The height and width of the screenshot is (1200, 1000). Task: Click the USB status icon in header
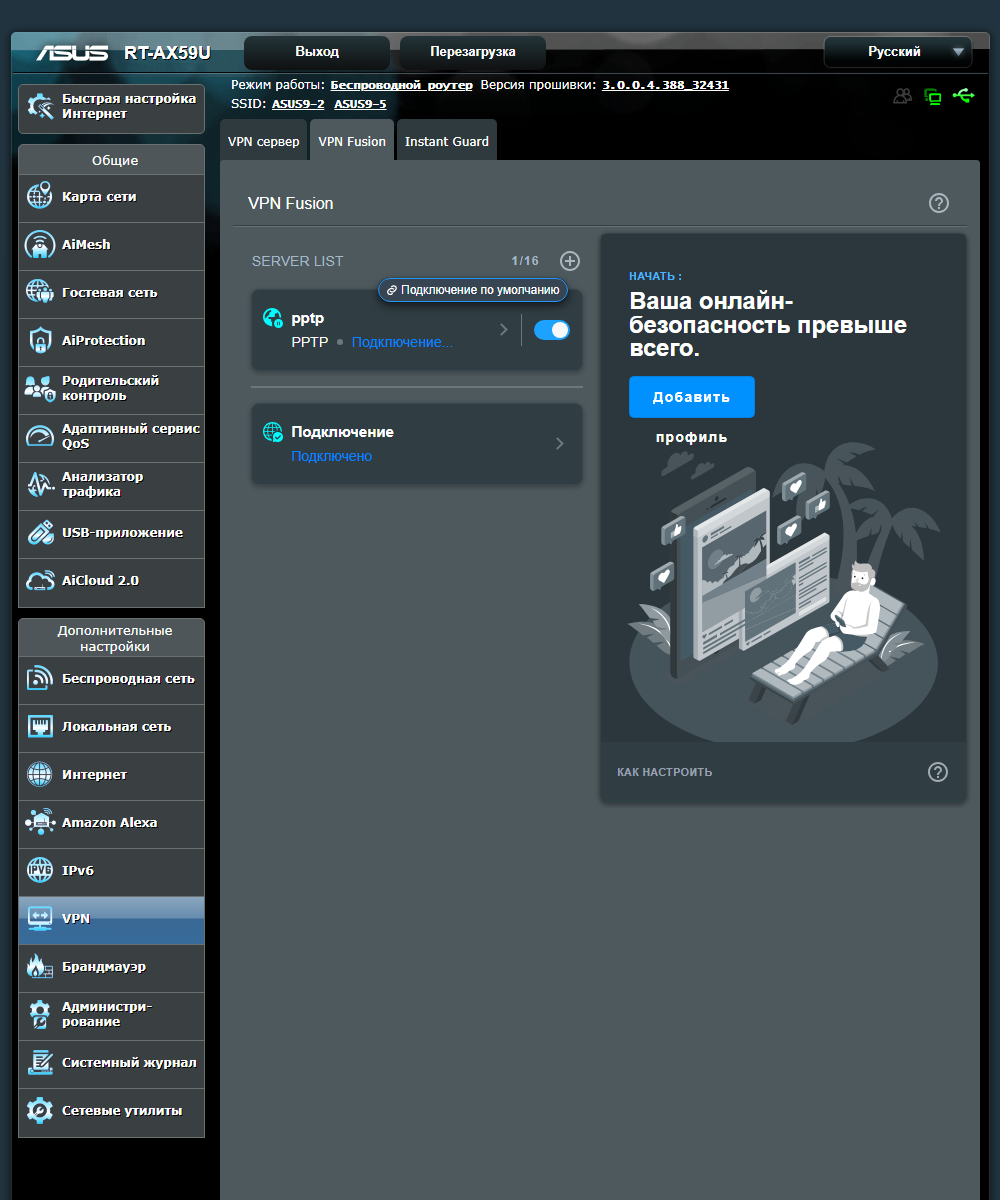[x=964, y=95]
